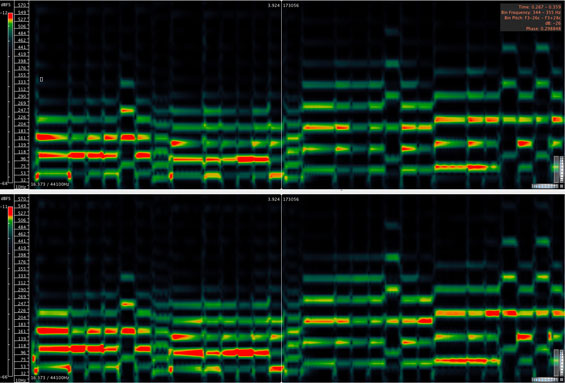The width and height of the screenshot is (565, 383).
Task: Click the white playback cursor in bottom pane
Action: tap(281, 288)
